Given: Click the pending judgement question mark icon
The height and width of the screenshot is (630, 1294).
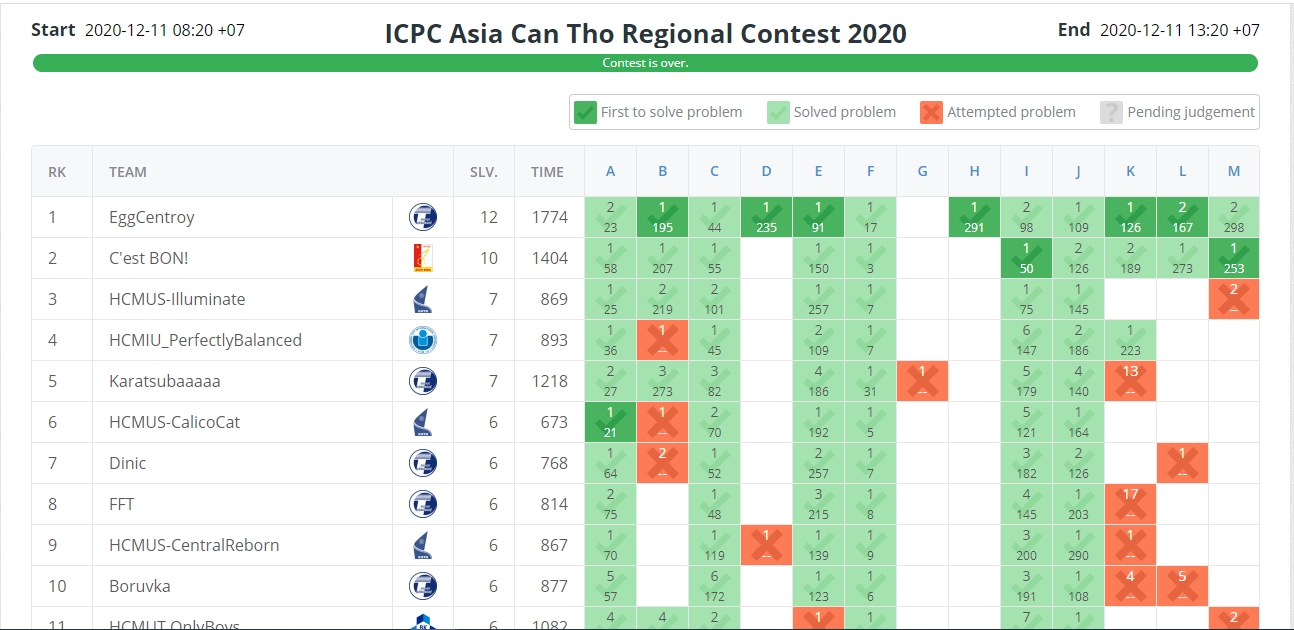Looking at the screenshot, I should 1111,112.
